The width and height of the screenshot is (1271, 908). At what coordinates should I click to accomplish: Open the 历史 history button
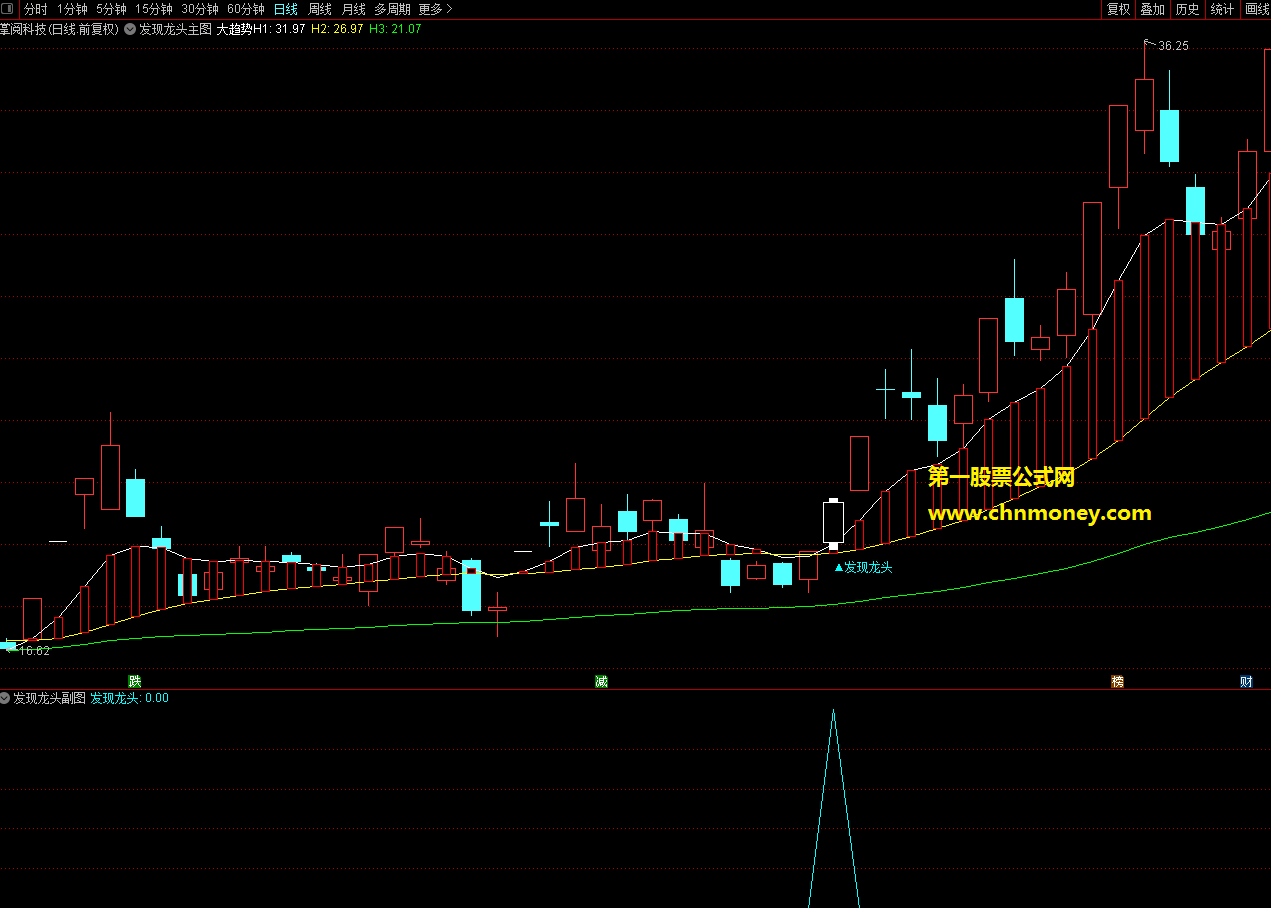click(1187, 9)
